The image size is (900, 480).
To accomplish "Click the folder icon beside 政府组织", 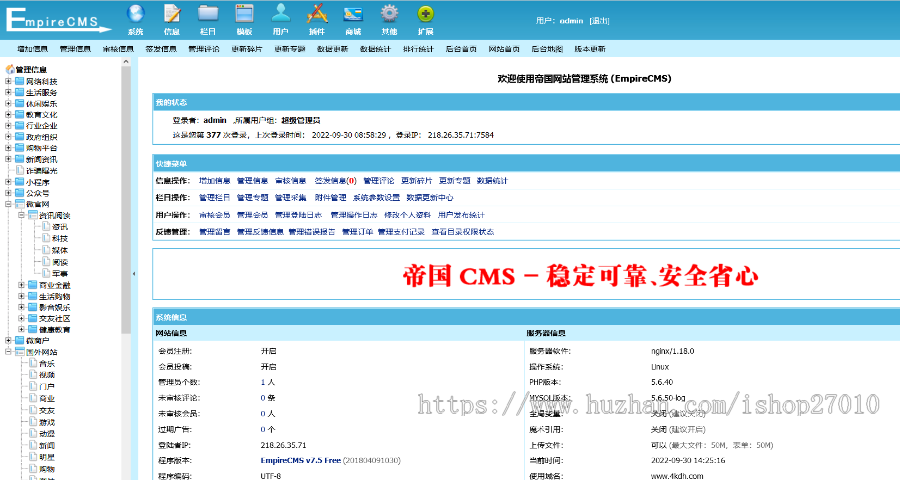I will [x=20, y=137].
